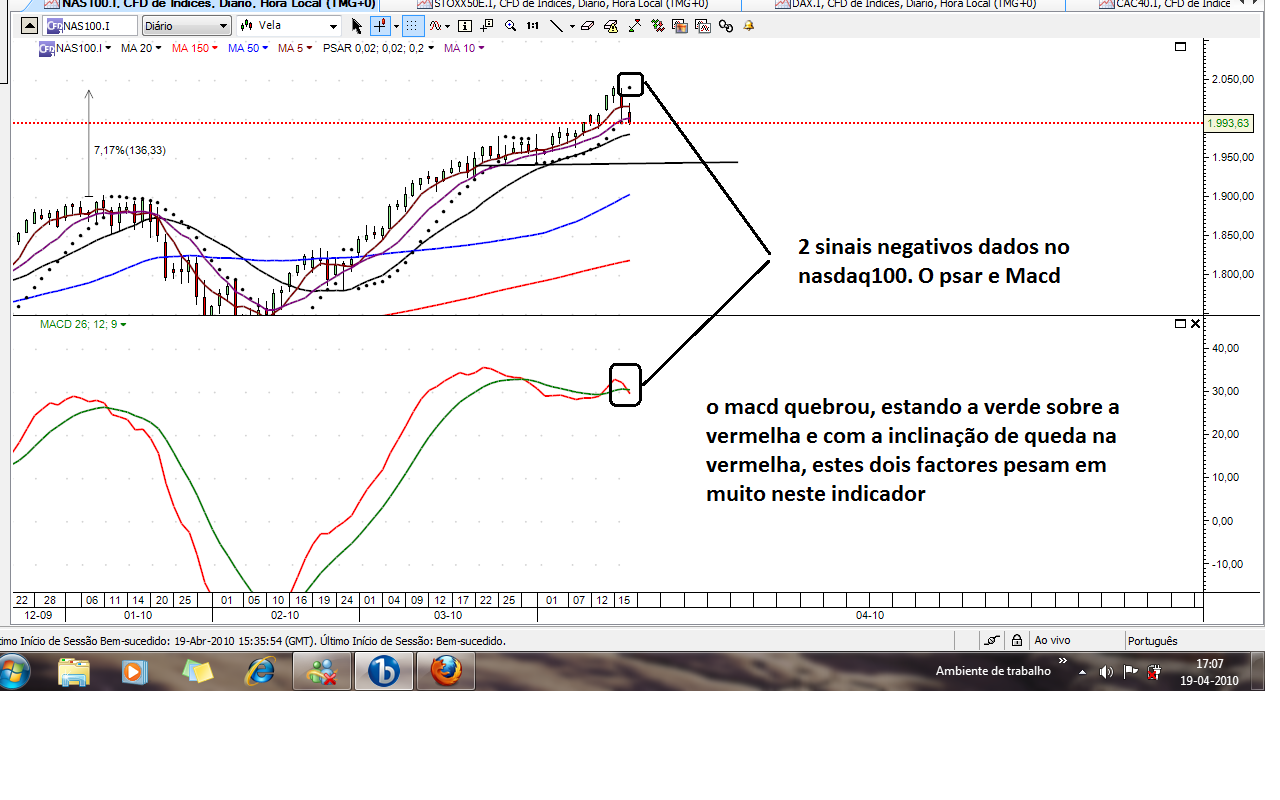Open the Windows Start menu
The height and width of the screenshot is (800, 1280).
pos(14,672)
